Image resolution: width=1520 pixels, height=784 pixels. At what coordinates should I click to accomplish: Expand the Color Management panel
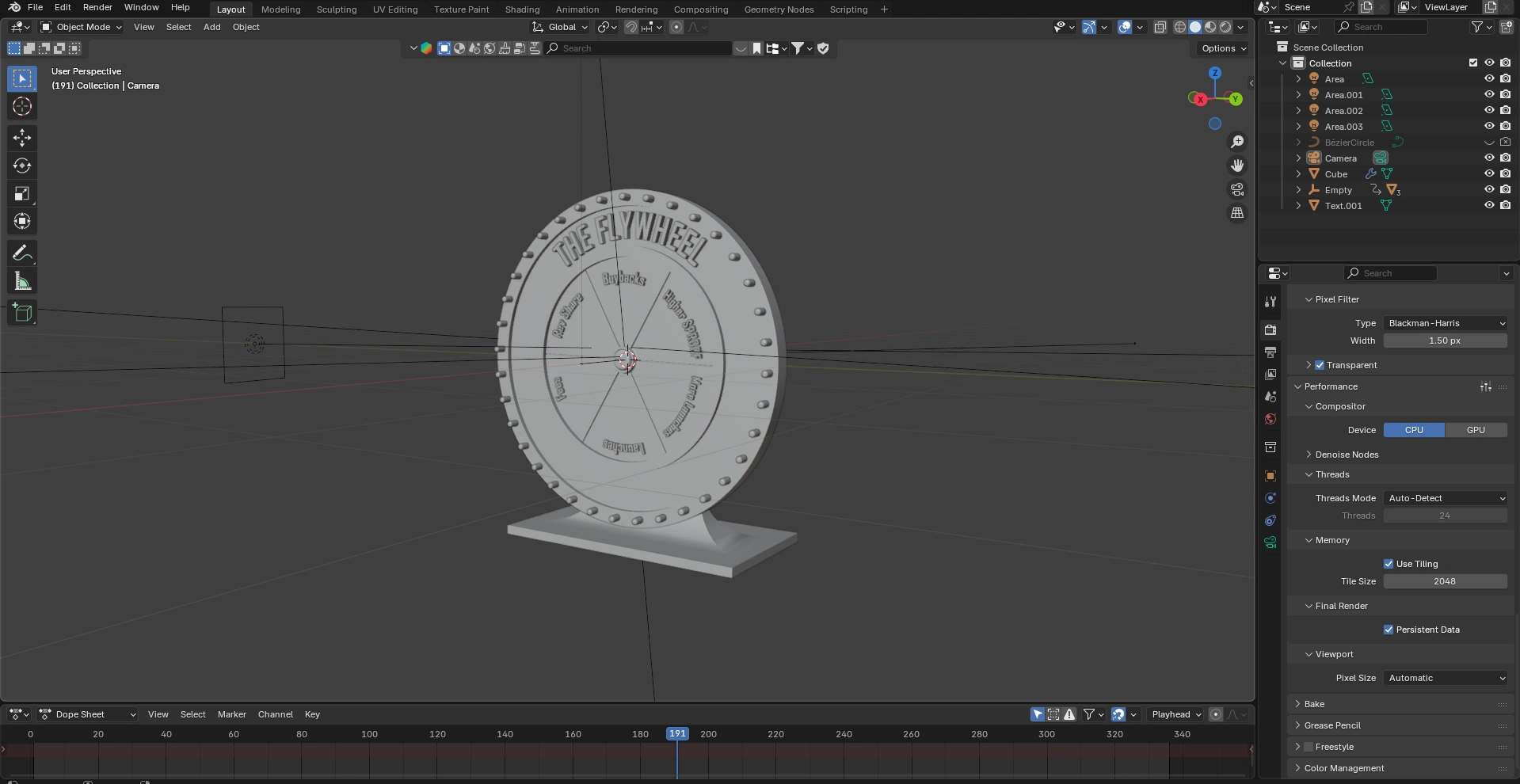coord(1343,768)
